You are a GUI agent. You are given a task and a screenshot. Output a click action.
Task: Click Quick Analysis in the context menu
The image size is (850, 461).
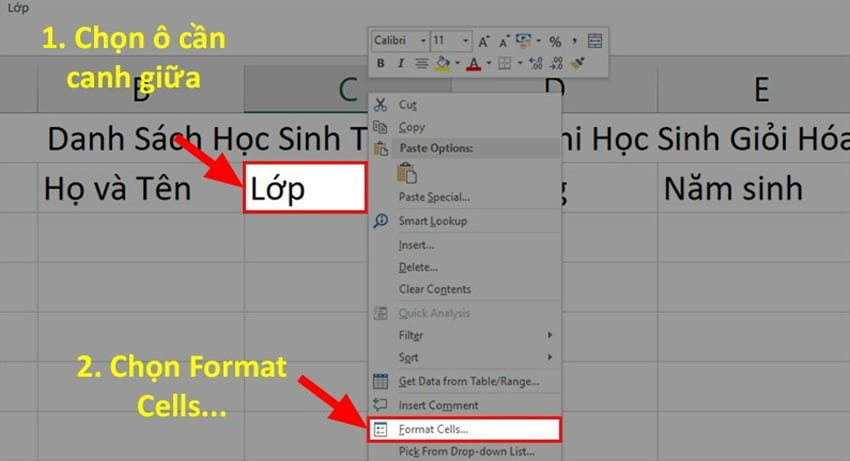click(x=465, y=313)
